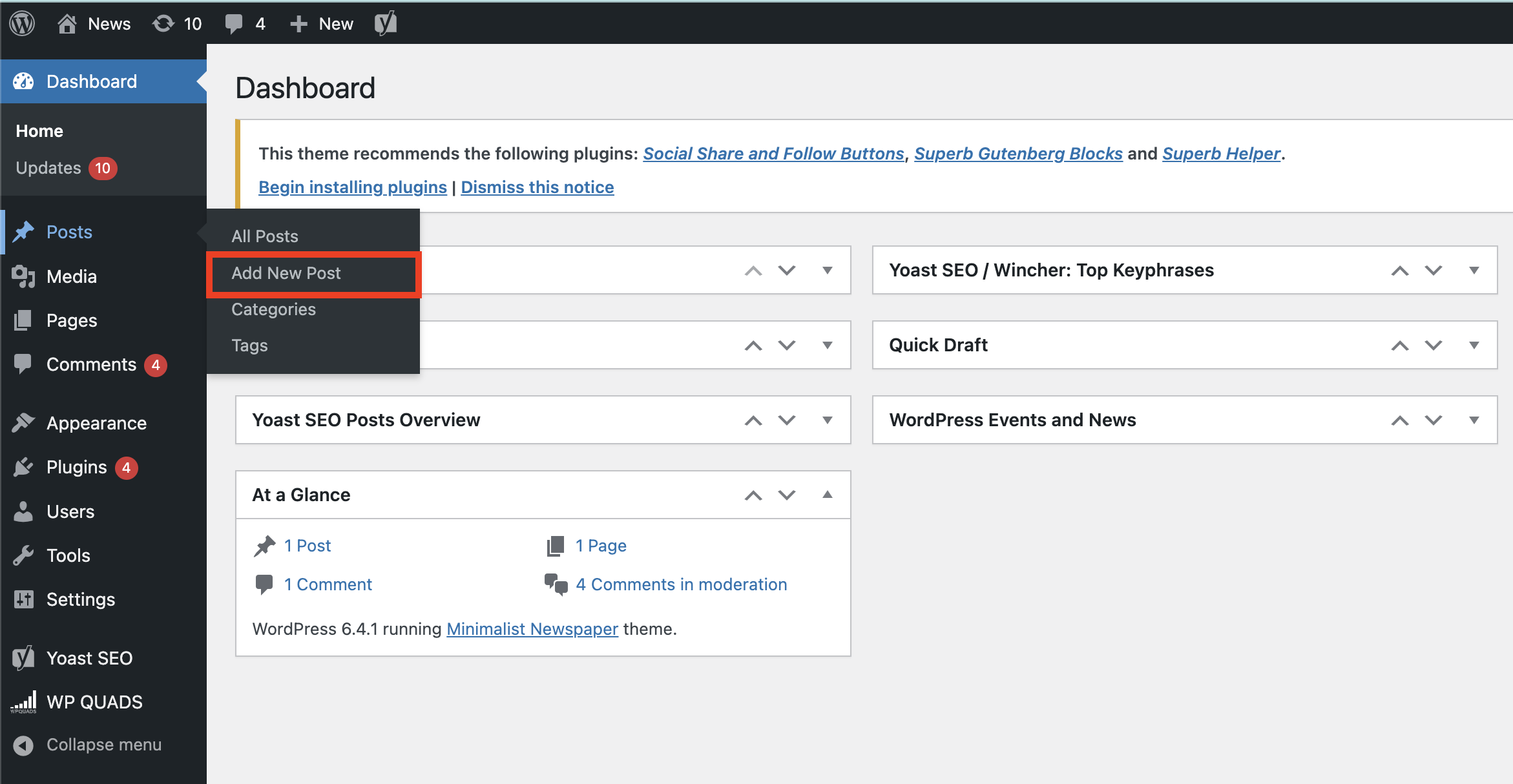The width and height of the screenshot is (1513, 784).
Task: Click Begin installing plugins link
Action: pyautogui.click(x=353, y=187)
